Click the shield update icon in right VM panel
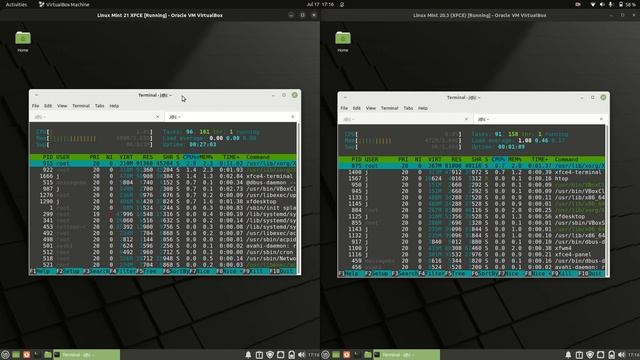Image resolution: width=640 pixels, height=360 pixels. 590,355
